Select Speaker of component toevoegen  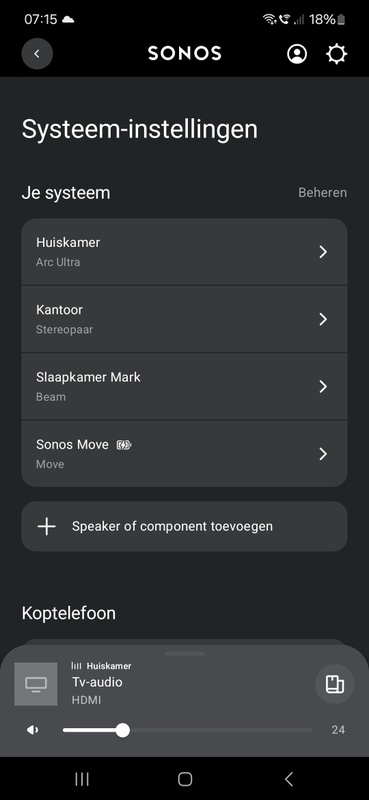click(x=184, y=526)
